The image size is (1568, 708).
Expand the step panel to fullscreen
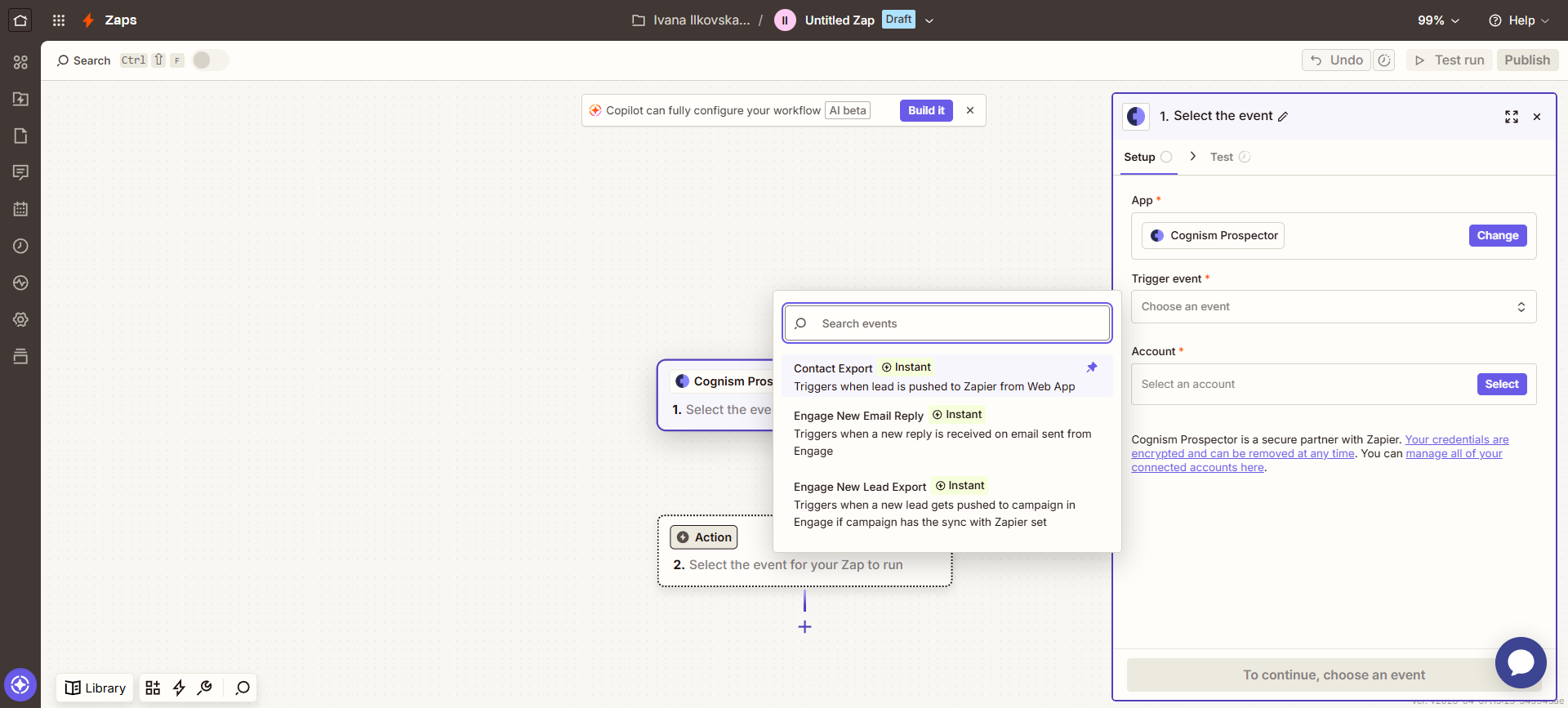coord(1511,117)
